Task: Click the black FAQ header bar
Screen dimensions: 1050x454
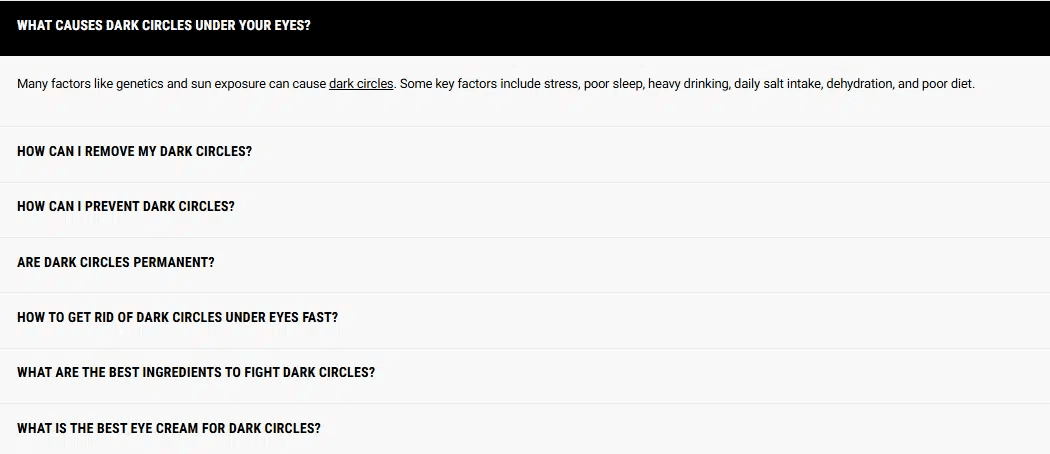Action: [525, 27]
